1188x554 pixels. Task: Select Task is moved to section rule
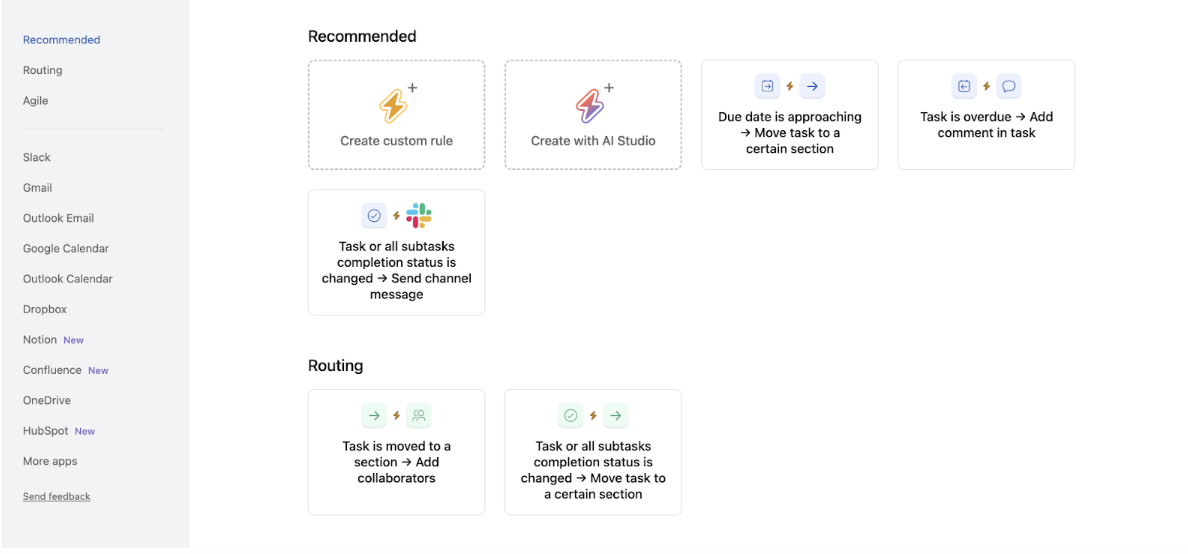click(396, 452)
